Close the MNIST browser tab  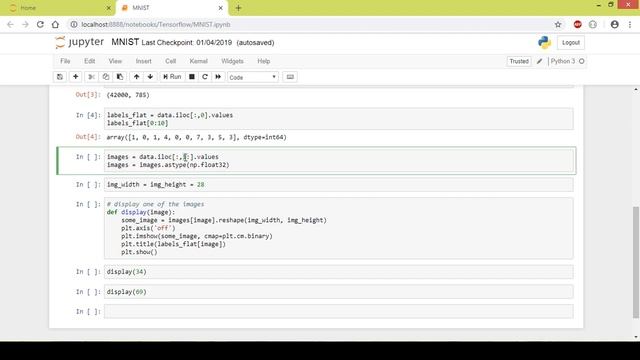pos(220,8)
